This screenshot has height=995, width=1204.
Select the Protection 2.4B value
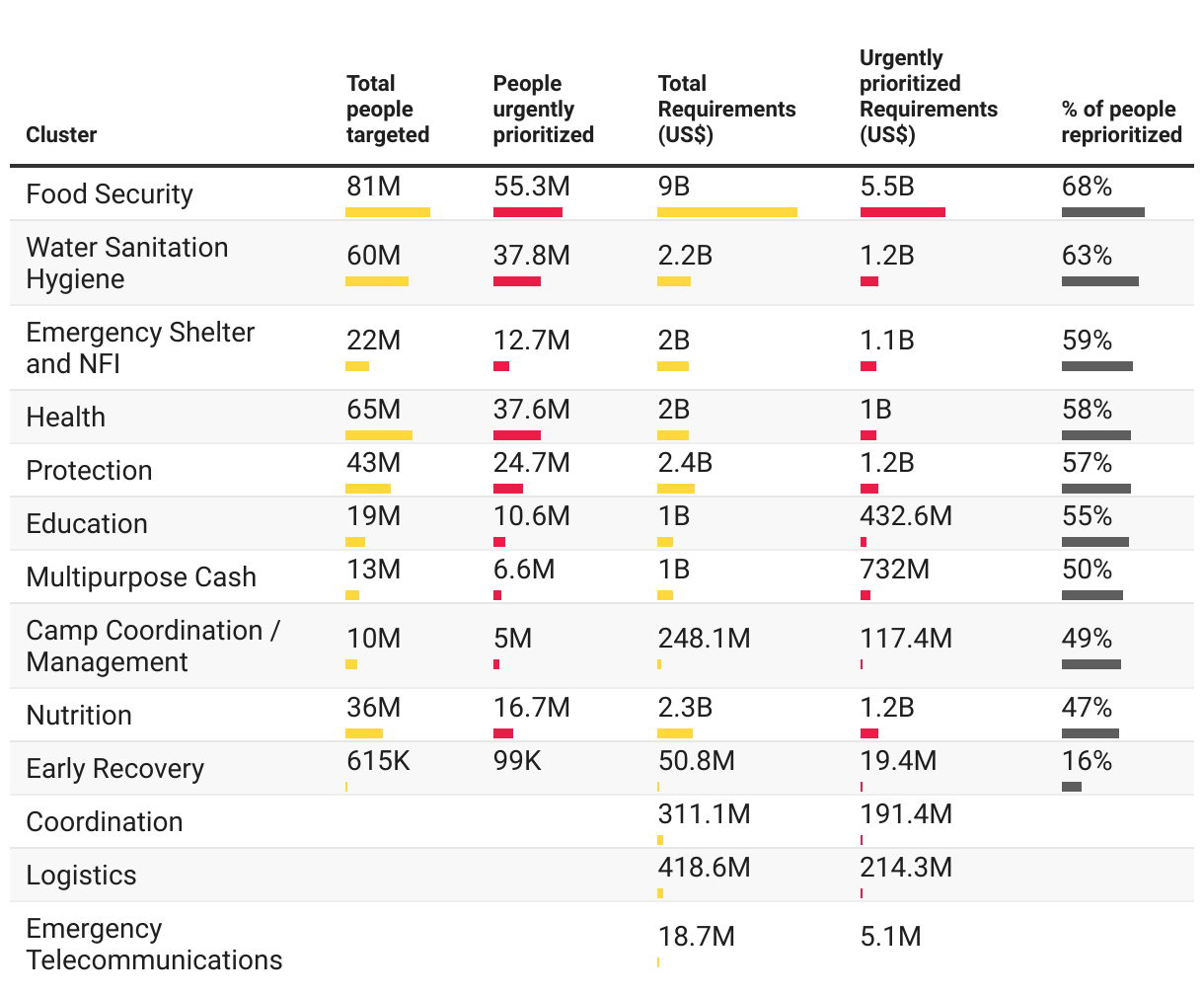click(x=685, y=463)
